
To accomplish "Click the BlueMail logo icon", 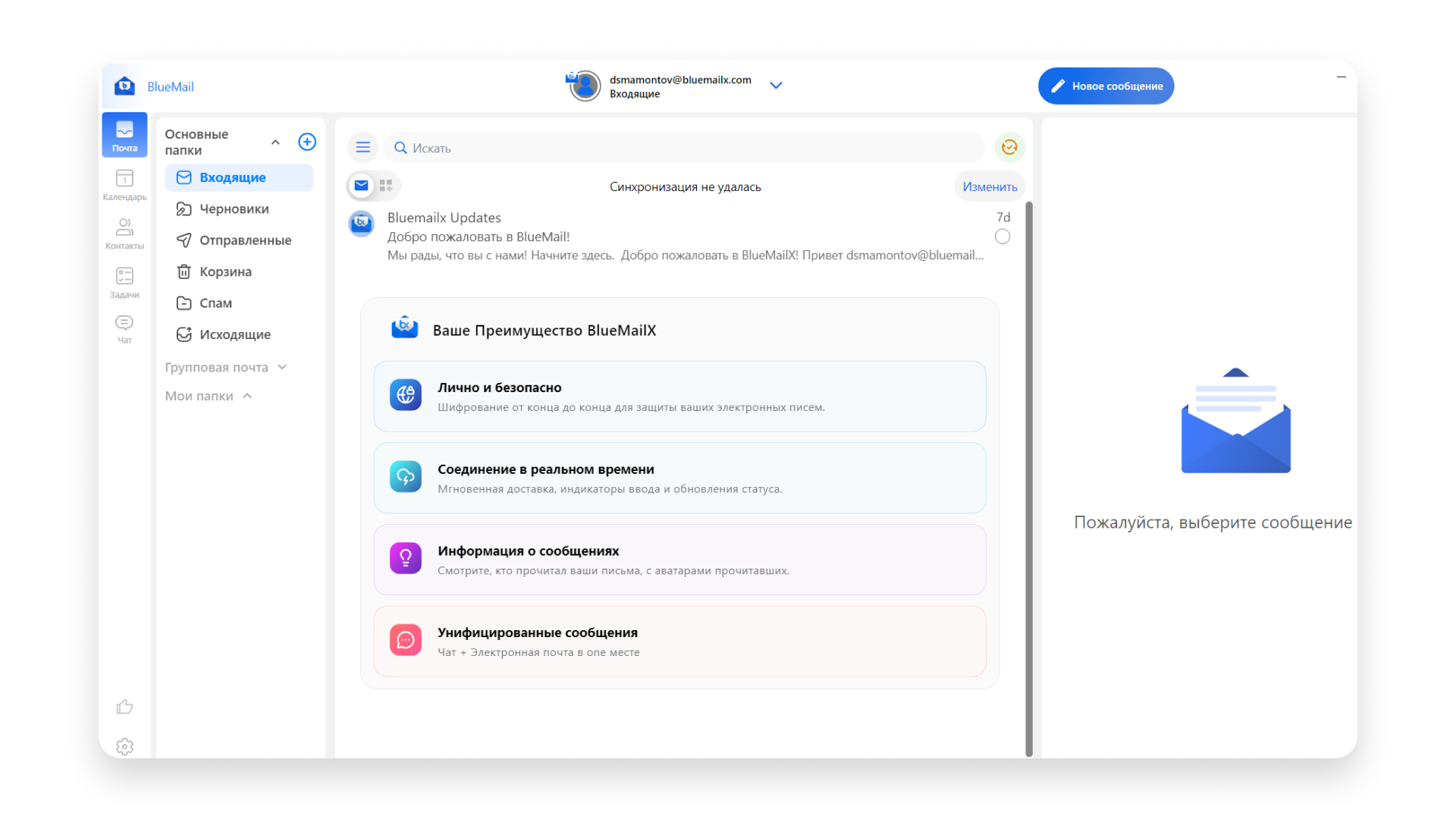I will tap(124, 86).
